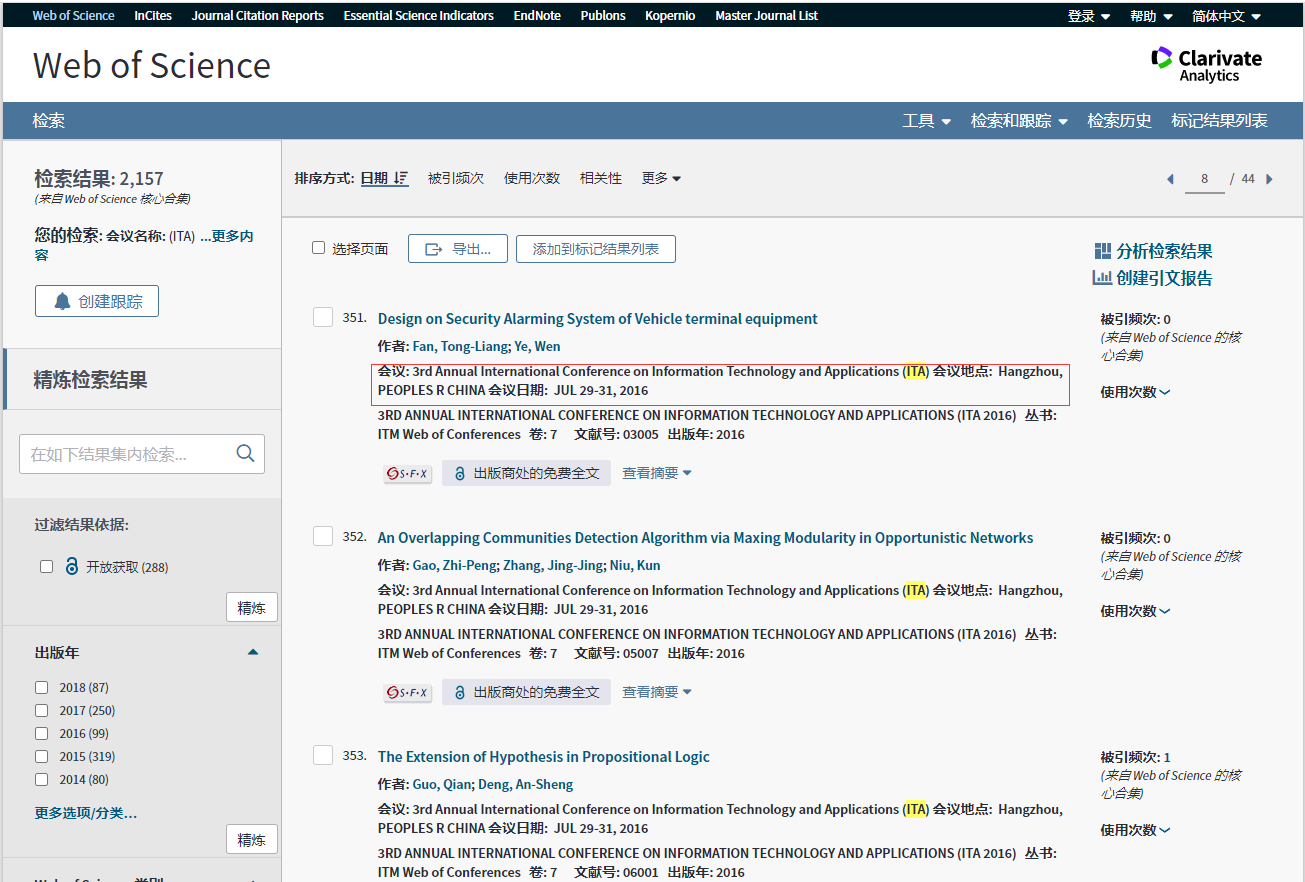Open Journal Citation Reports in top bar
Screen dimensions: 1305x882
pos(258,16)
